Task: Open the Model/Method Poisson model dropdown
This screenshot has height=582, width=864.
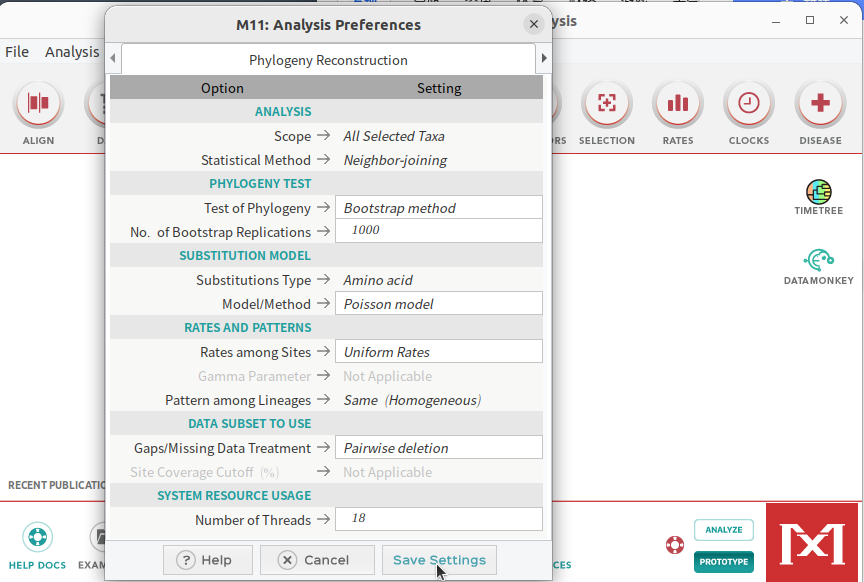Action: click(438, 304)
